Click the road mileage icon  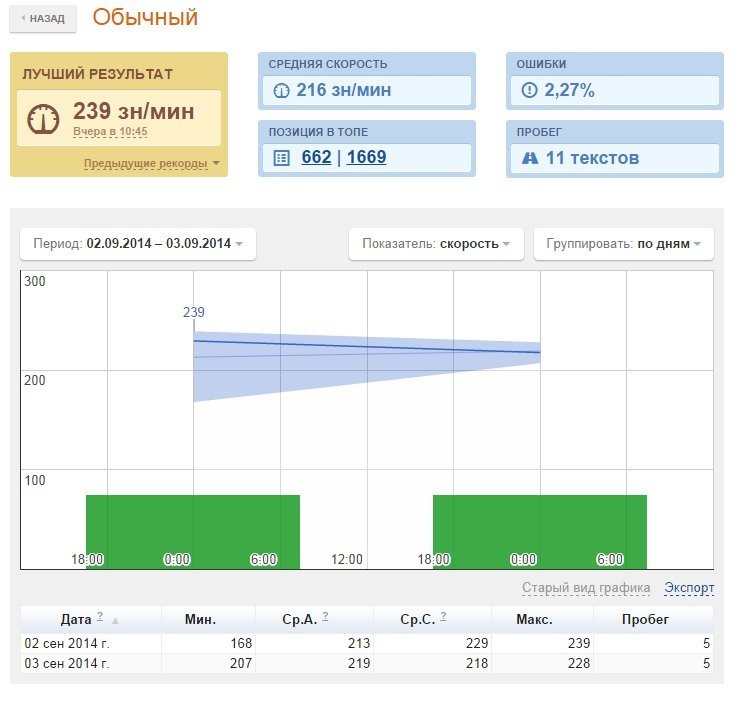point(529,158)
